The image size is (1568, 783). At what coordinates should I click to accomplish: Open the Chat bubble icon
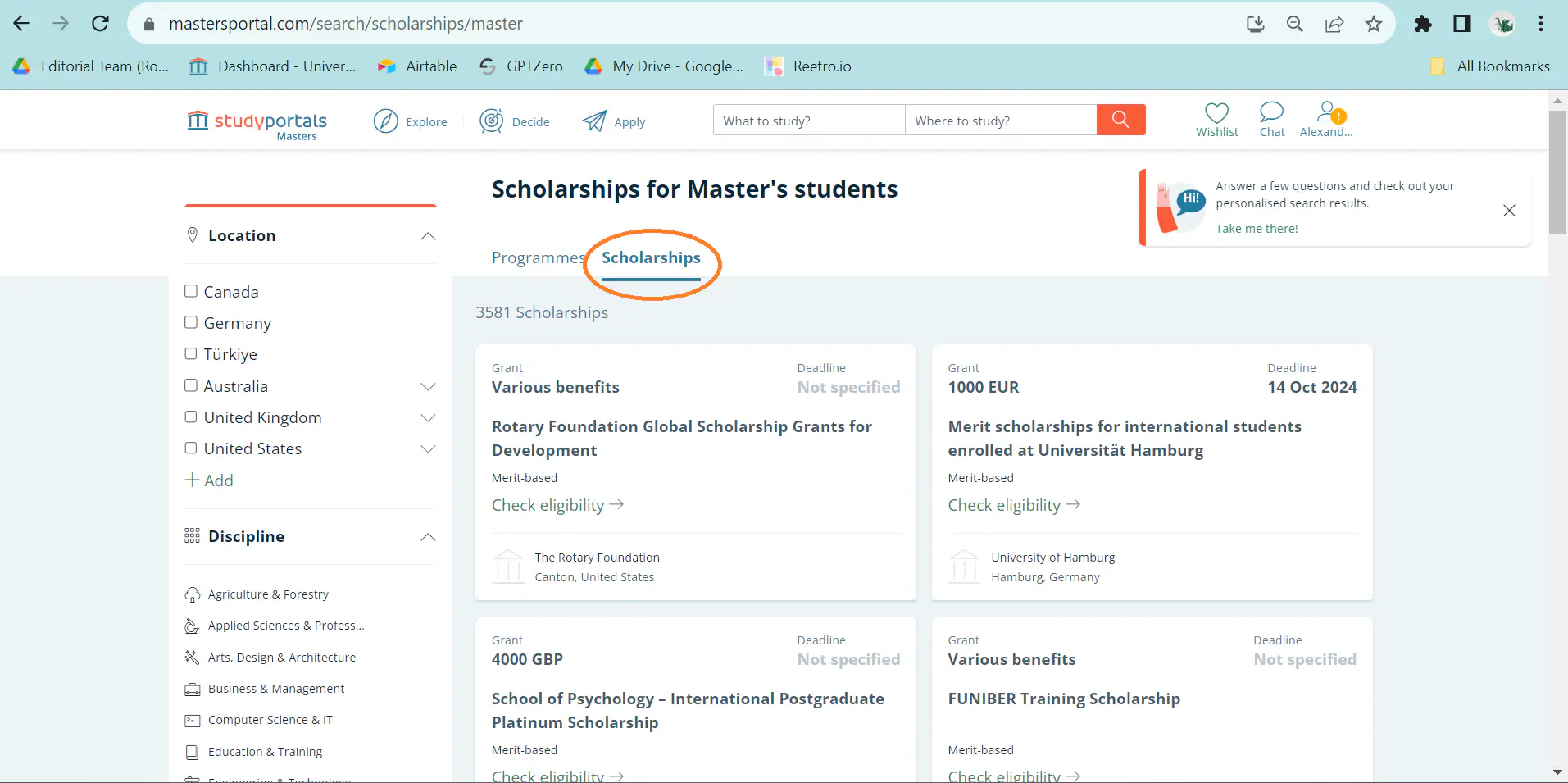tap(1271, 114)
